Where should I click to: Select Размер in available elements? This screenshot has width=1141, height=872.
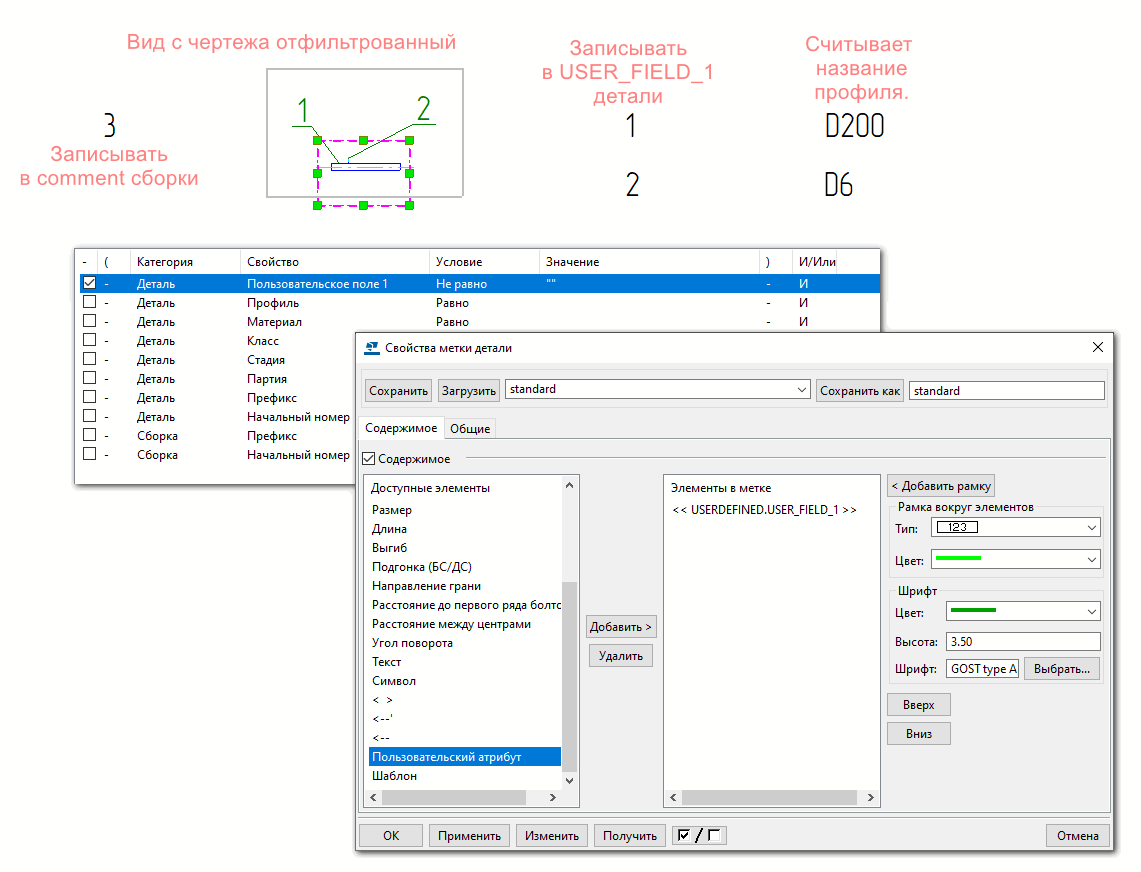(391, 510)
